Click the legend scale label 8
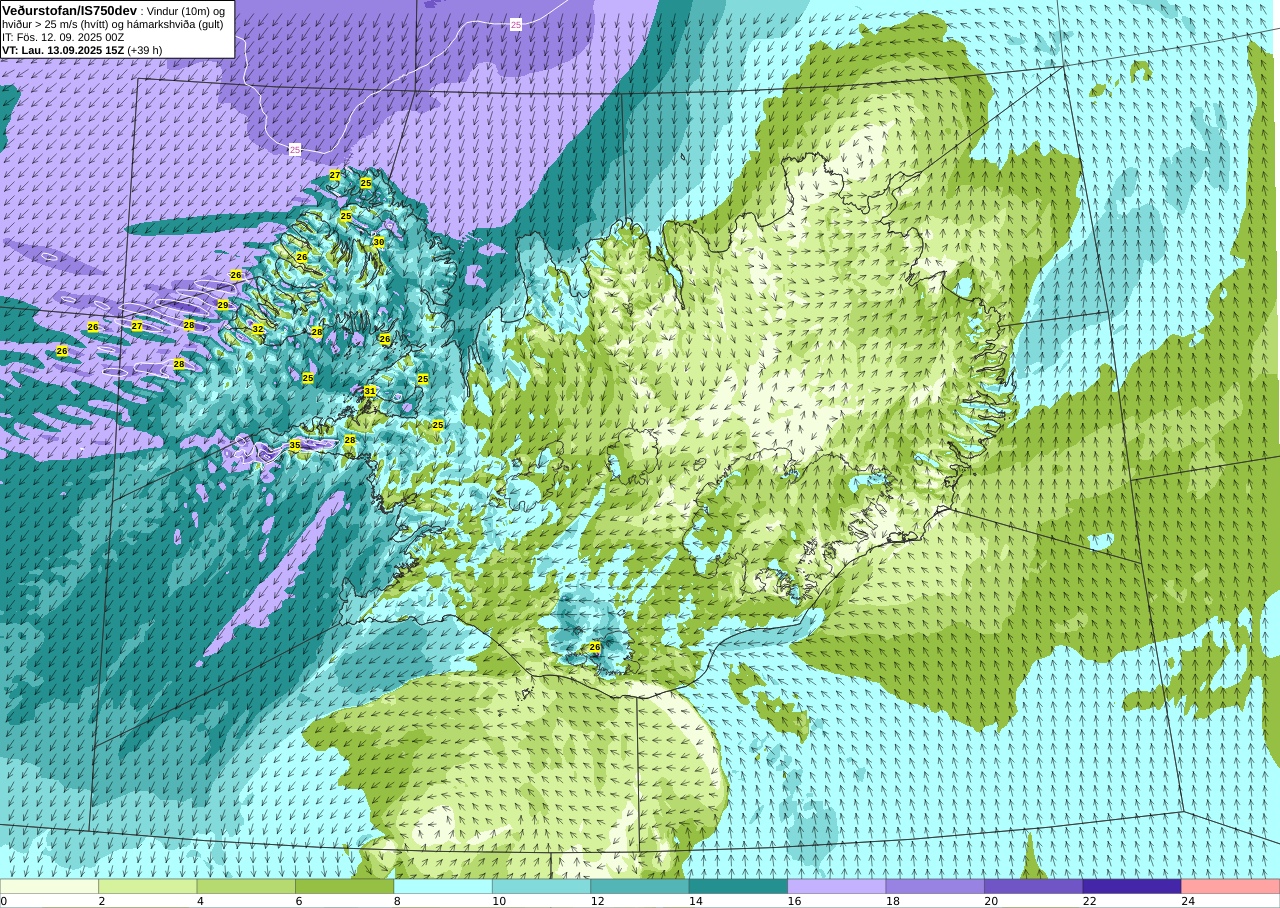 (397, 901)
